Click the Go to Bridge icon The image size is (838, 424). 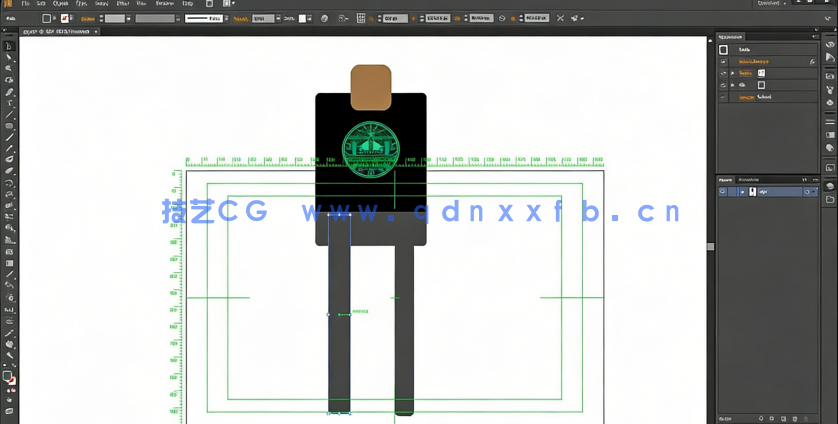tap(210, 3)
